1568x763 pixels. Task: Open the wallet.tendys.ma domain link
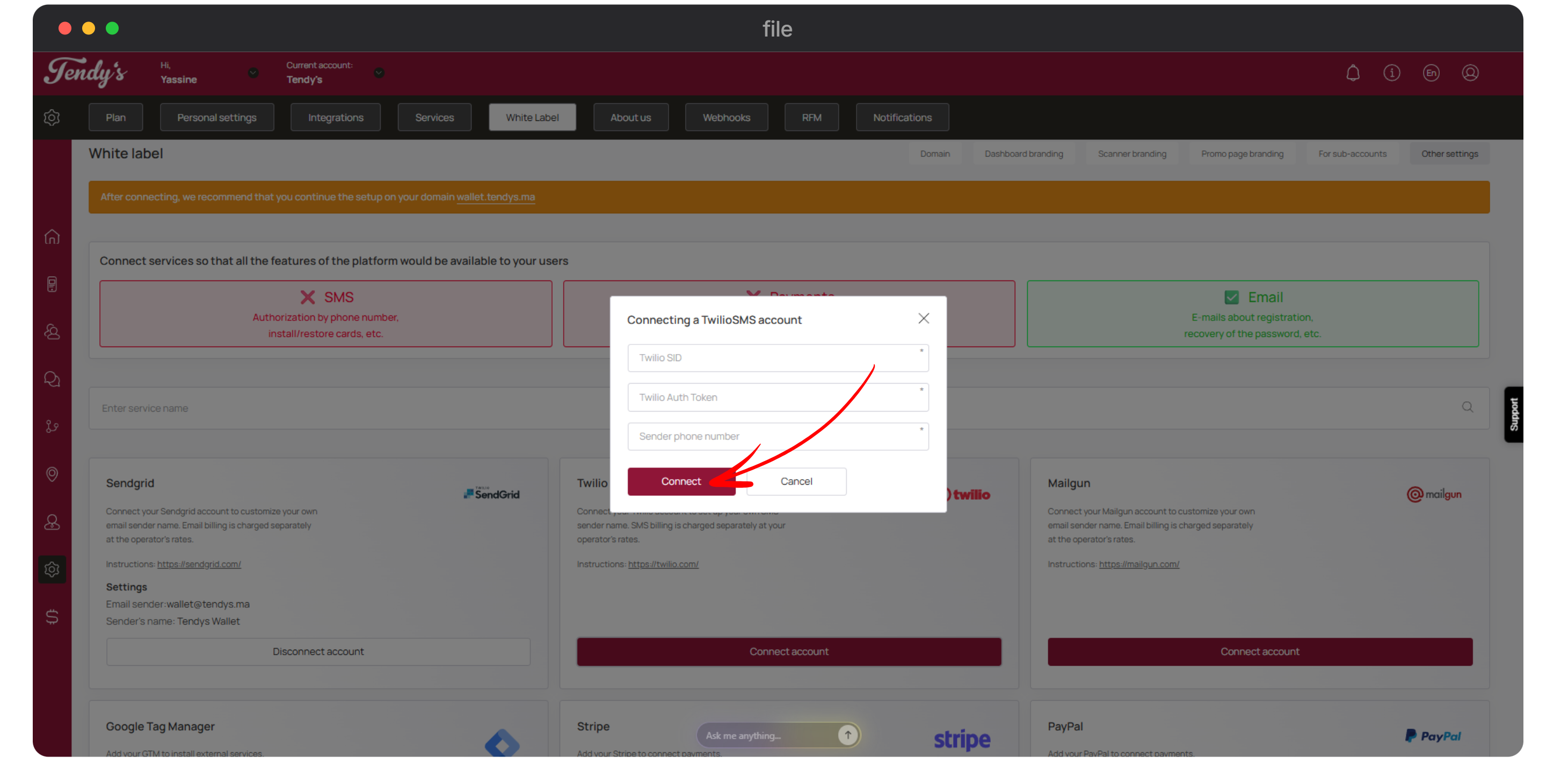[x=496, y=197]
